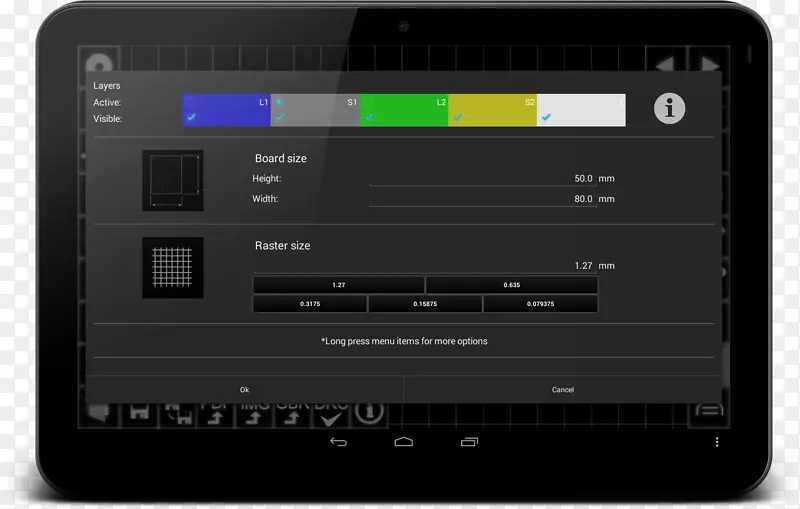Screen dimensions: 800x509
Task: Toggle visibility of the L2 layer
Action: 368,117
